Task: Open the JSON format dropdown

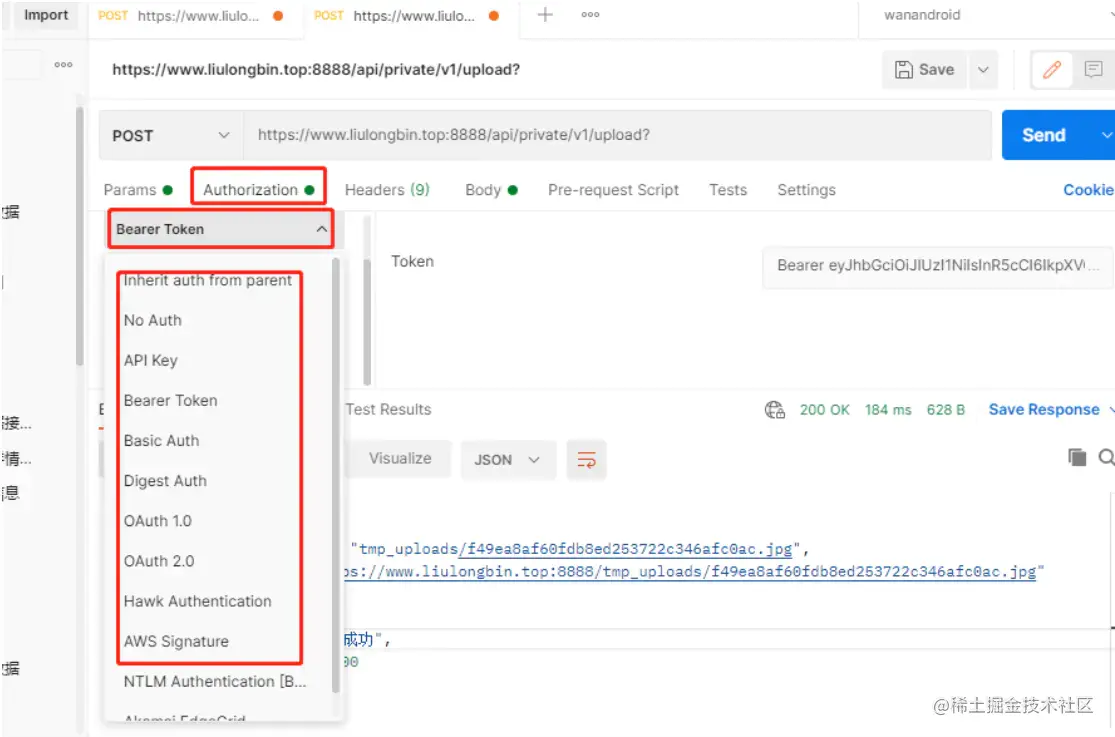Action: [508, 460]
